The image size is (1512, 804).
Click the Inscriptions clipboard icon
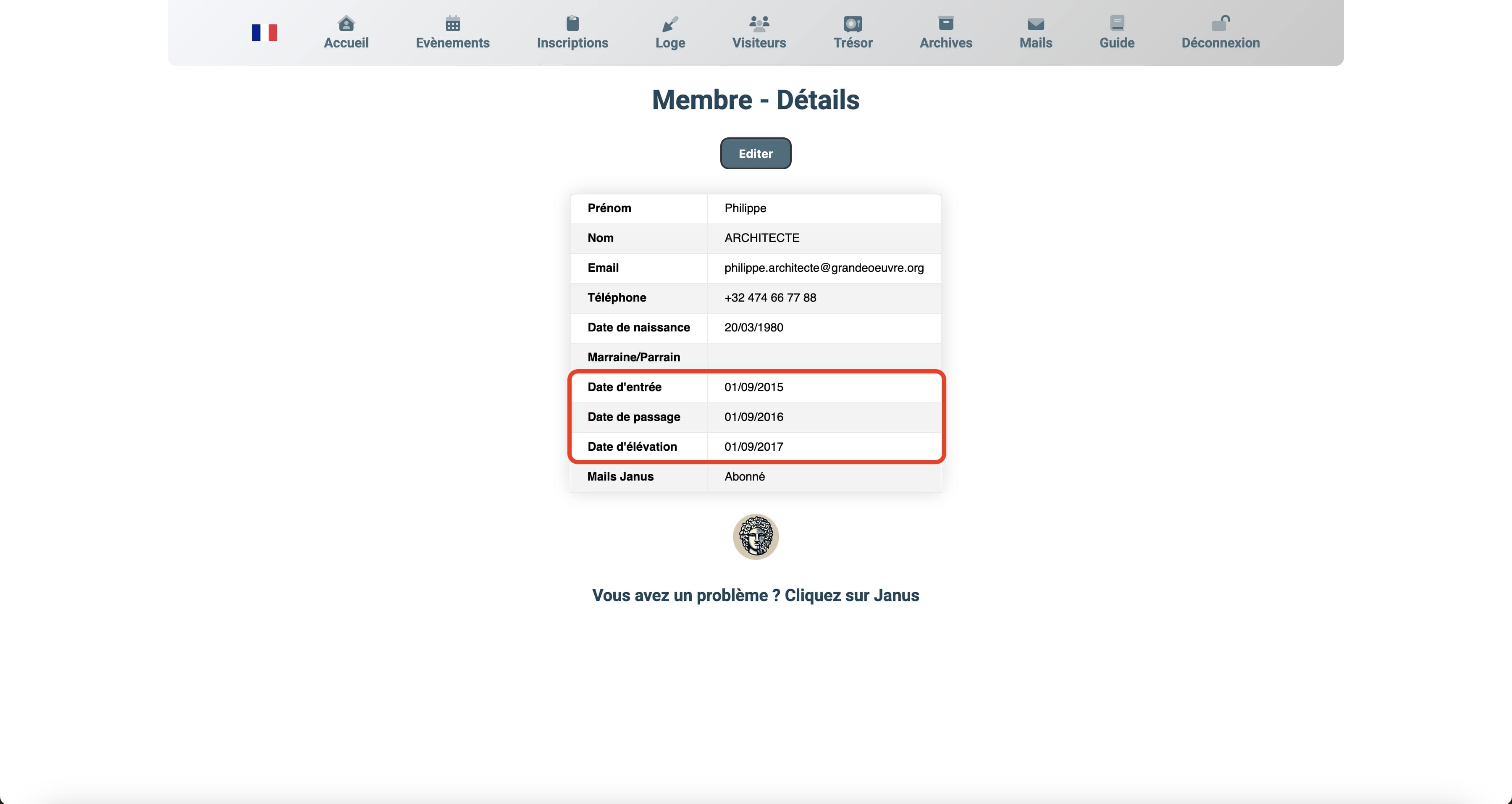click(x=572, y=24)
